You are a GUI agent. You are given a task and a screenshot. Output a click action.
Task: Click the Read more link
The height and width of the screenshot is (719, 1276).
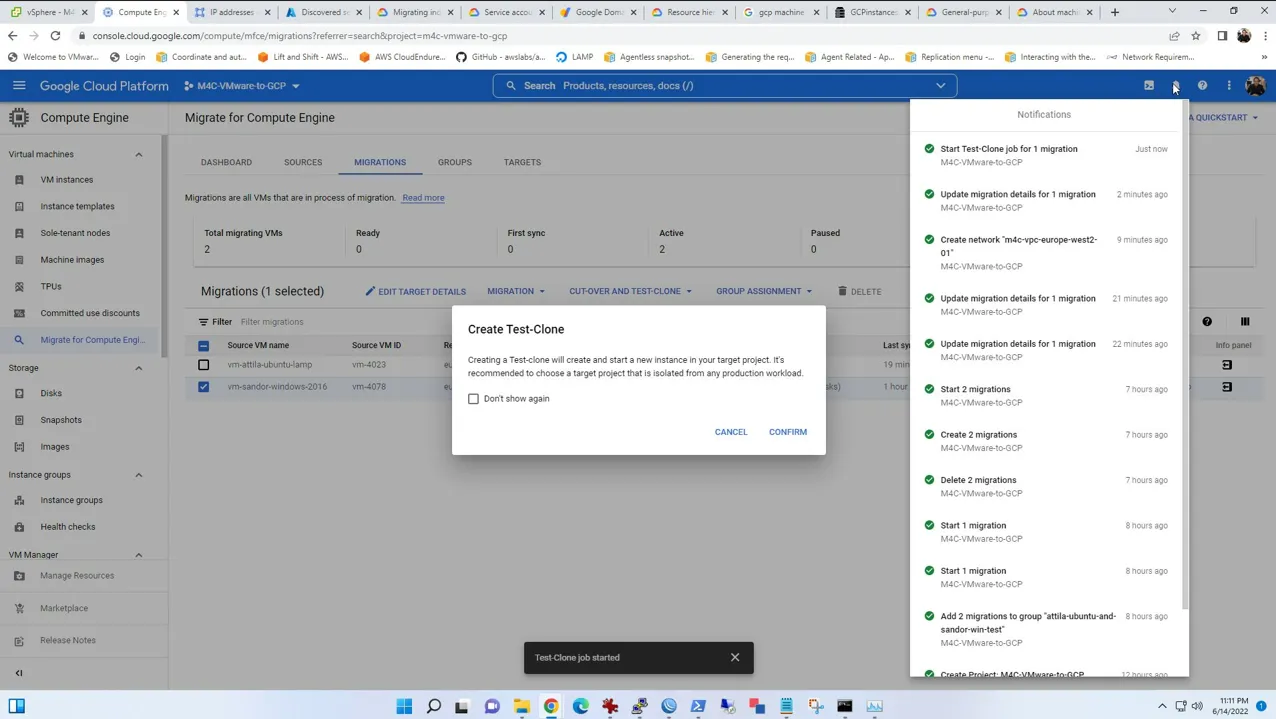[423, 198]
